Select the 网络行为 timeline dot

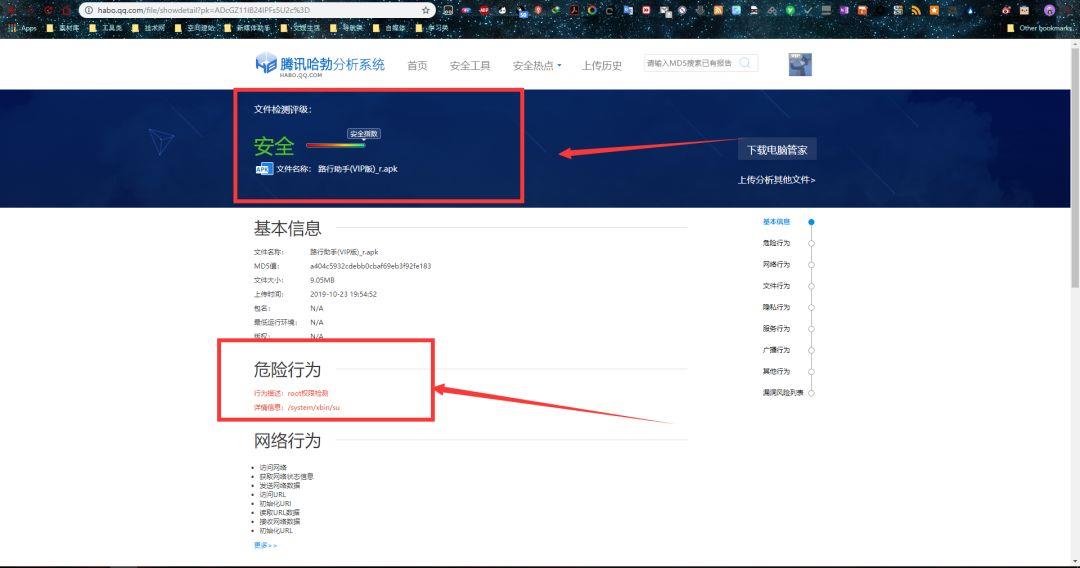[x=811, y=265]
